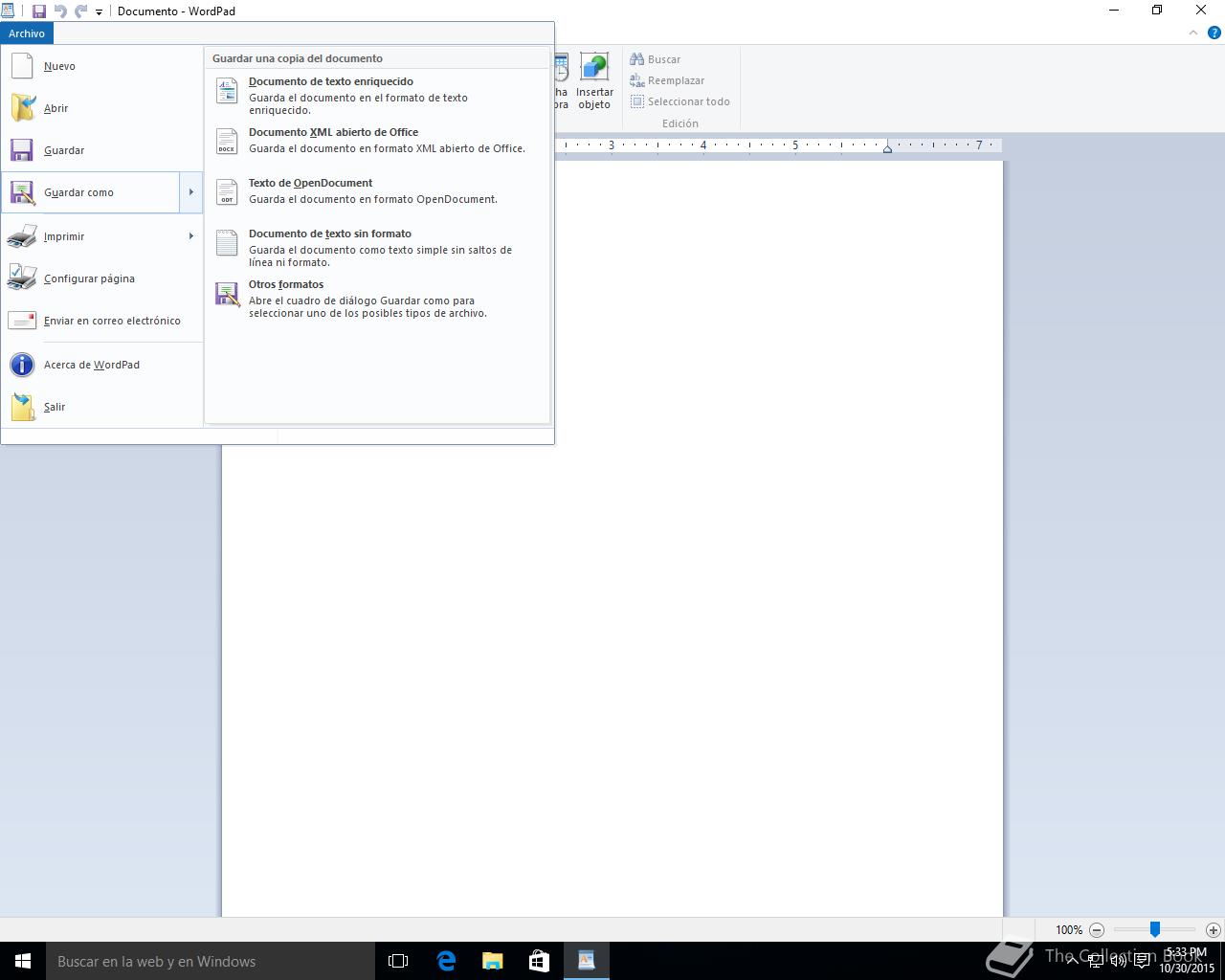Click the ruler right indent marker
Screen dimensions: 1225x980
click(887, 148)
